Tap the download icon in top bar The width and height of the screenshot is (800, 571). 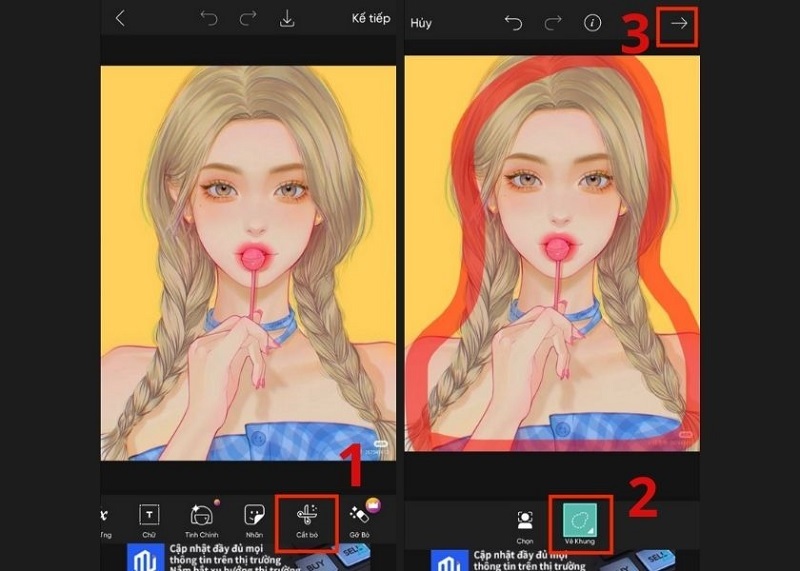287,19
